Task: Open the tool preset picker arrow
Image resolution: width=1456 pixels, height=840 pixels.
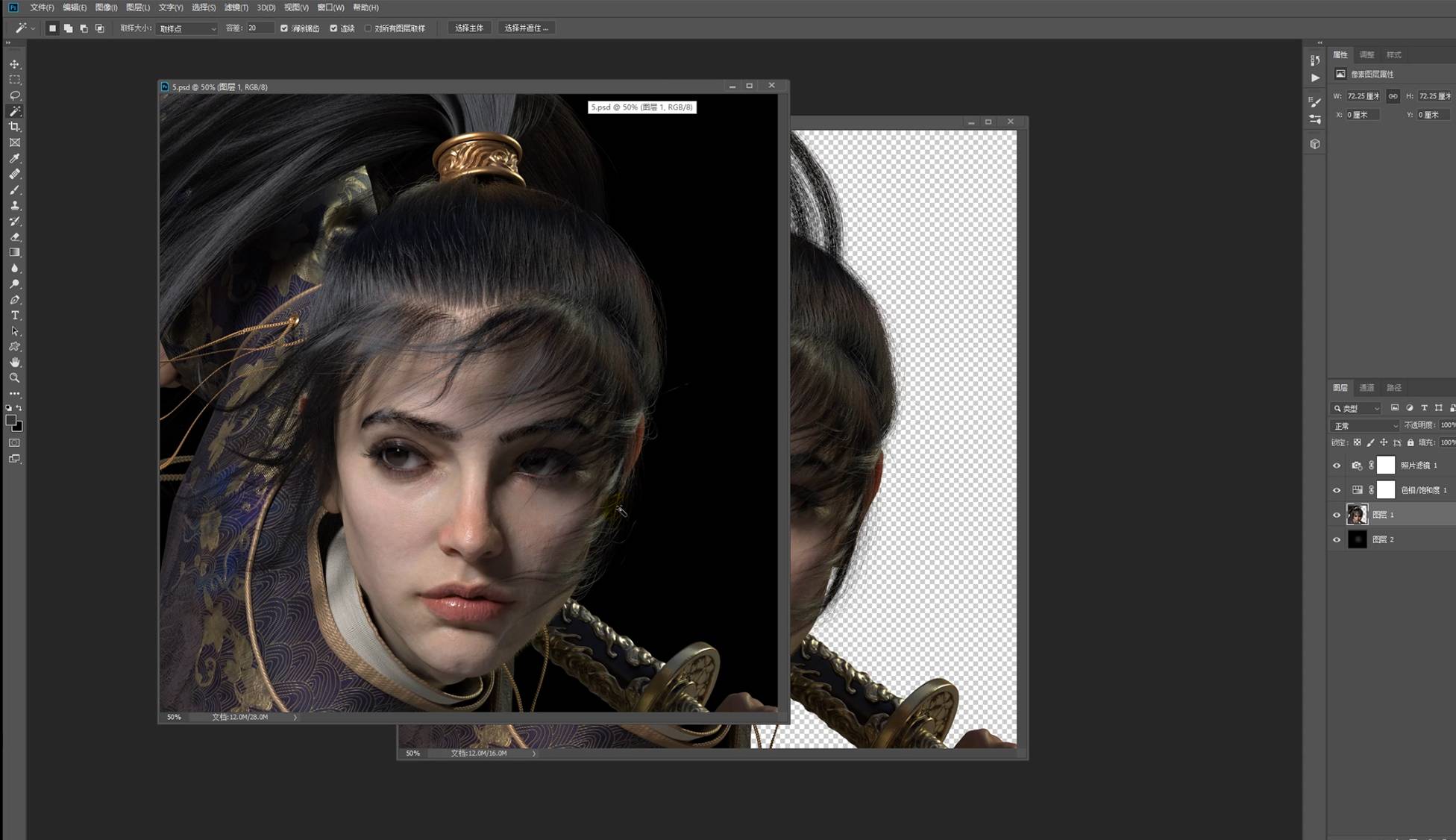Action: [33, 28]
